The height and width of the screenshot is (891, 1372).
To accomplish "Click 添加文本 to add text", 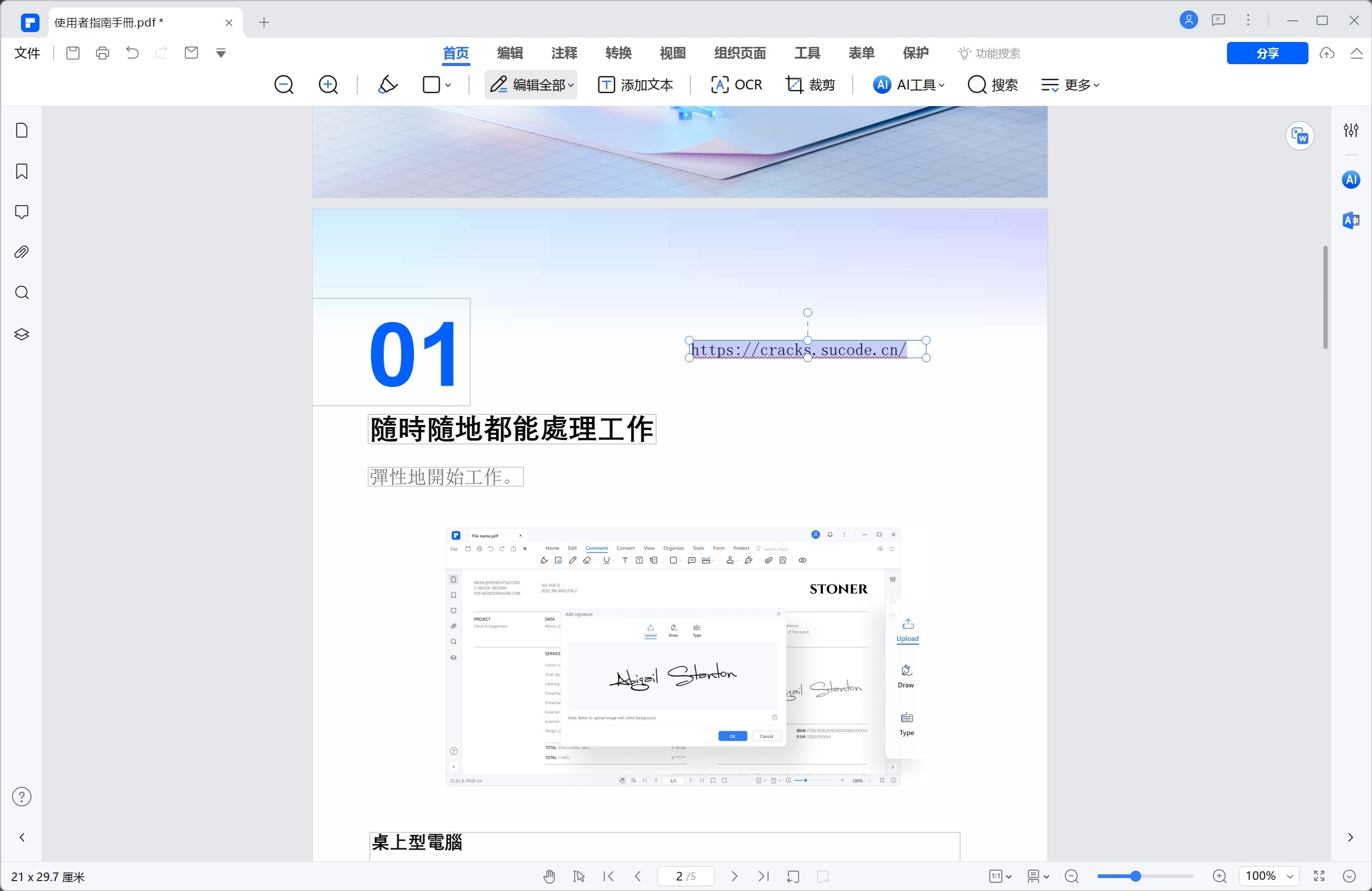I will 635,85.
